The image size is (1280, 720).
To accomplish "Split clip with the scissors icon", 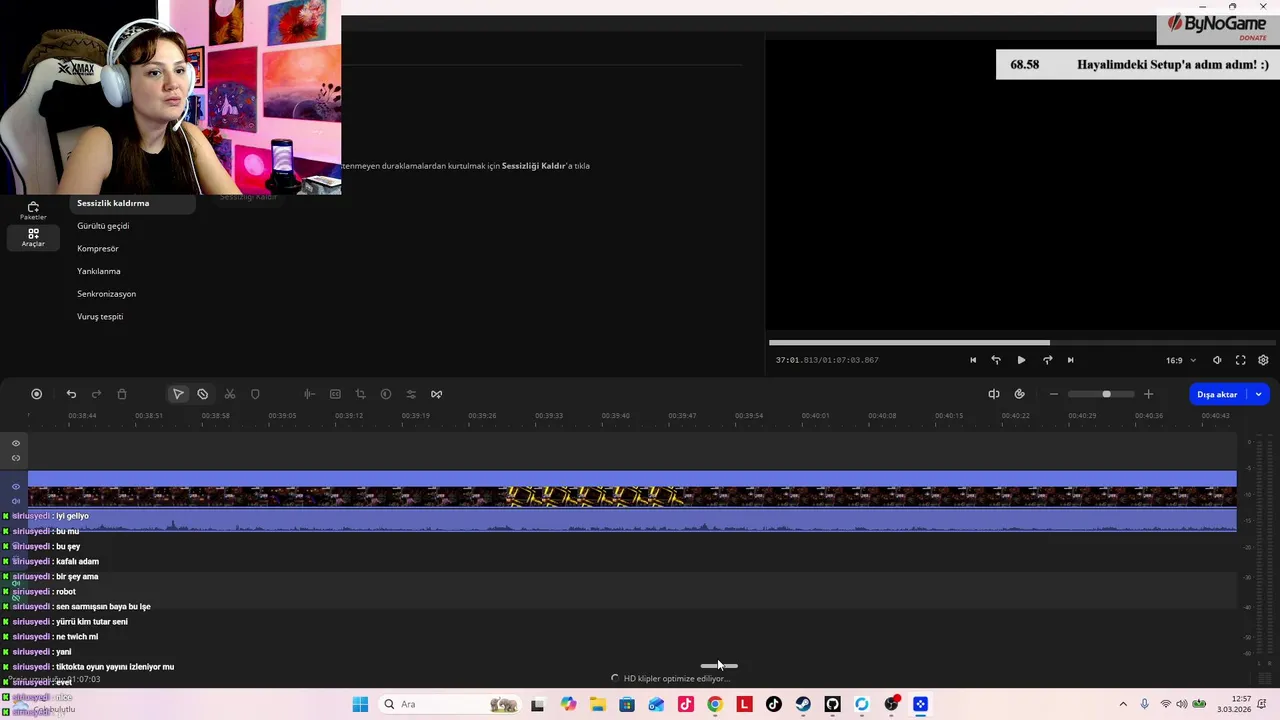I will tap(230, 394).
